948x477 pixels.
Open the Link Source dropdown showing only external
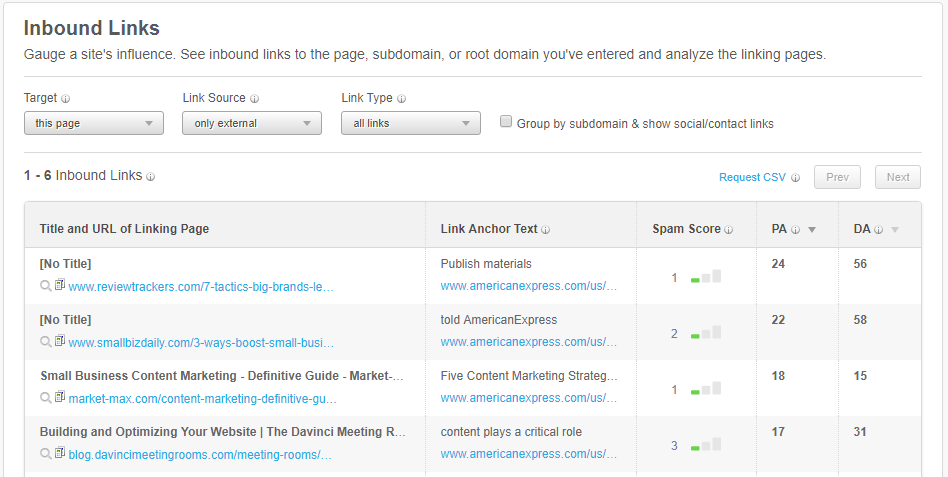(x=252, y=123)
